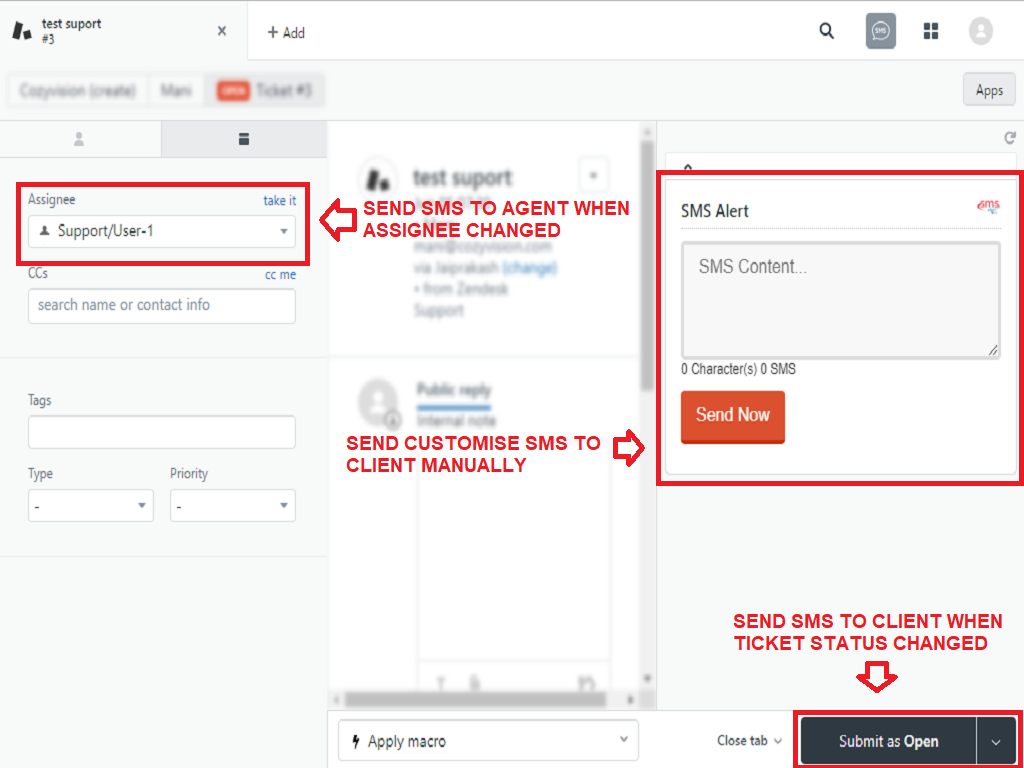This screenshot has height=768, width=1024.
Task: Open the search magnifier
Action: [826, 31]
